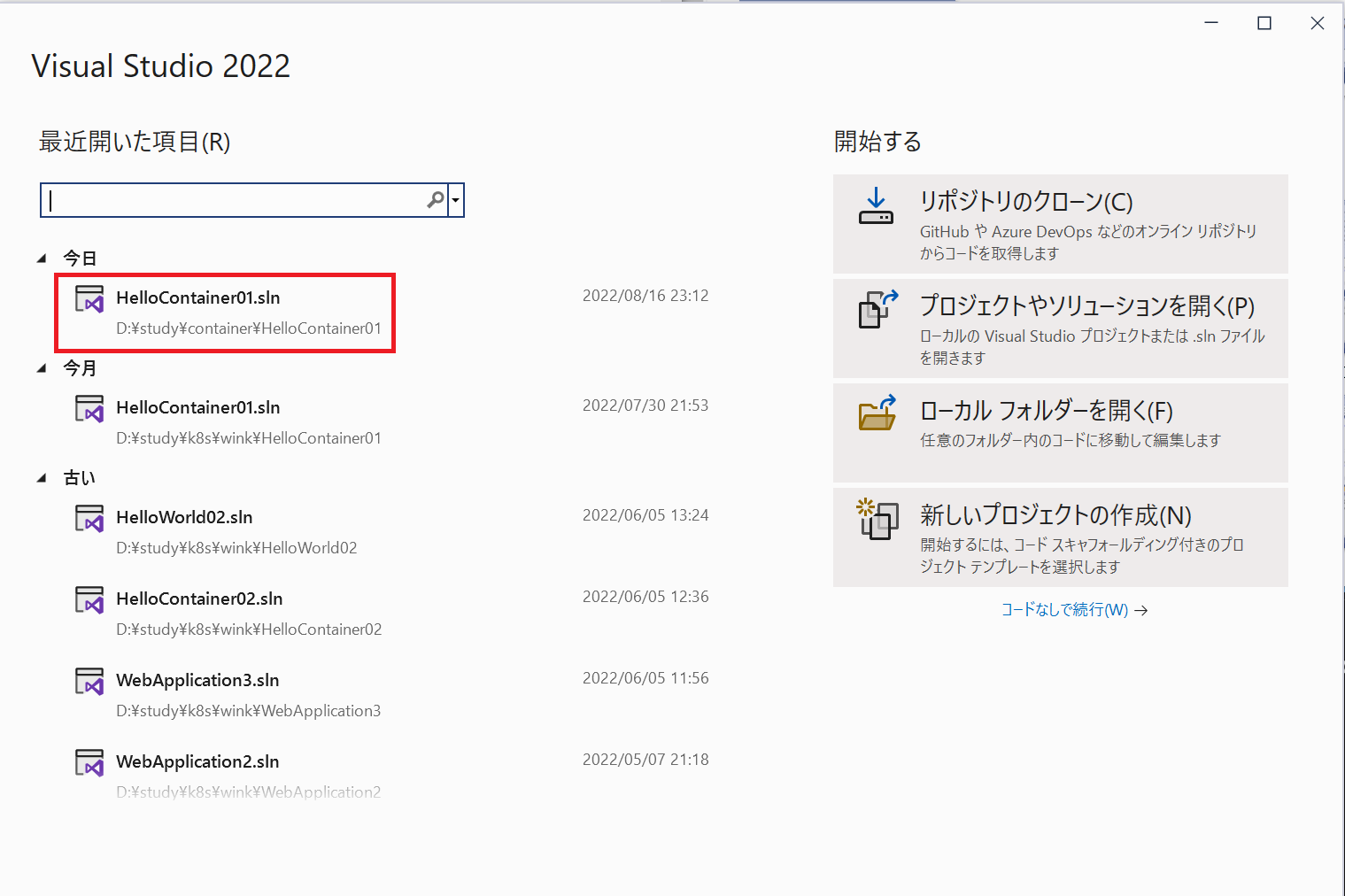
Task: Click the 最近開いた項目(R) heading
Action: pos(135,142)
